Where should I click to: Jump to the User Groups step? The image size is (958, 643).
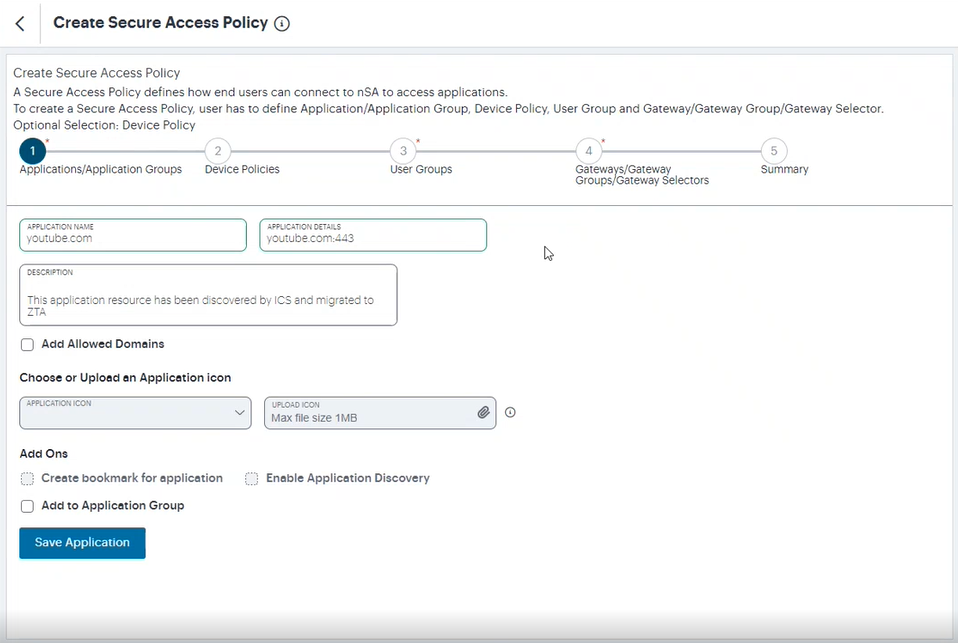coord(402,151)
